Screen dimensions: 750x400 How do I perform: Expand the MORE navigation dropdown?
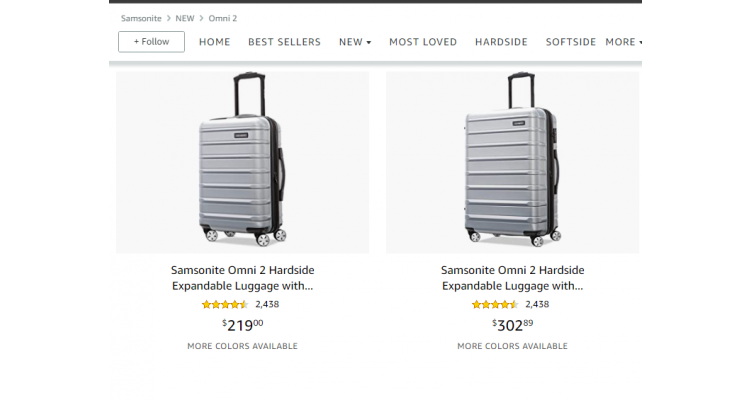pyautogui.click(x=623, y=42)
